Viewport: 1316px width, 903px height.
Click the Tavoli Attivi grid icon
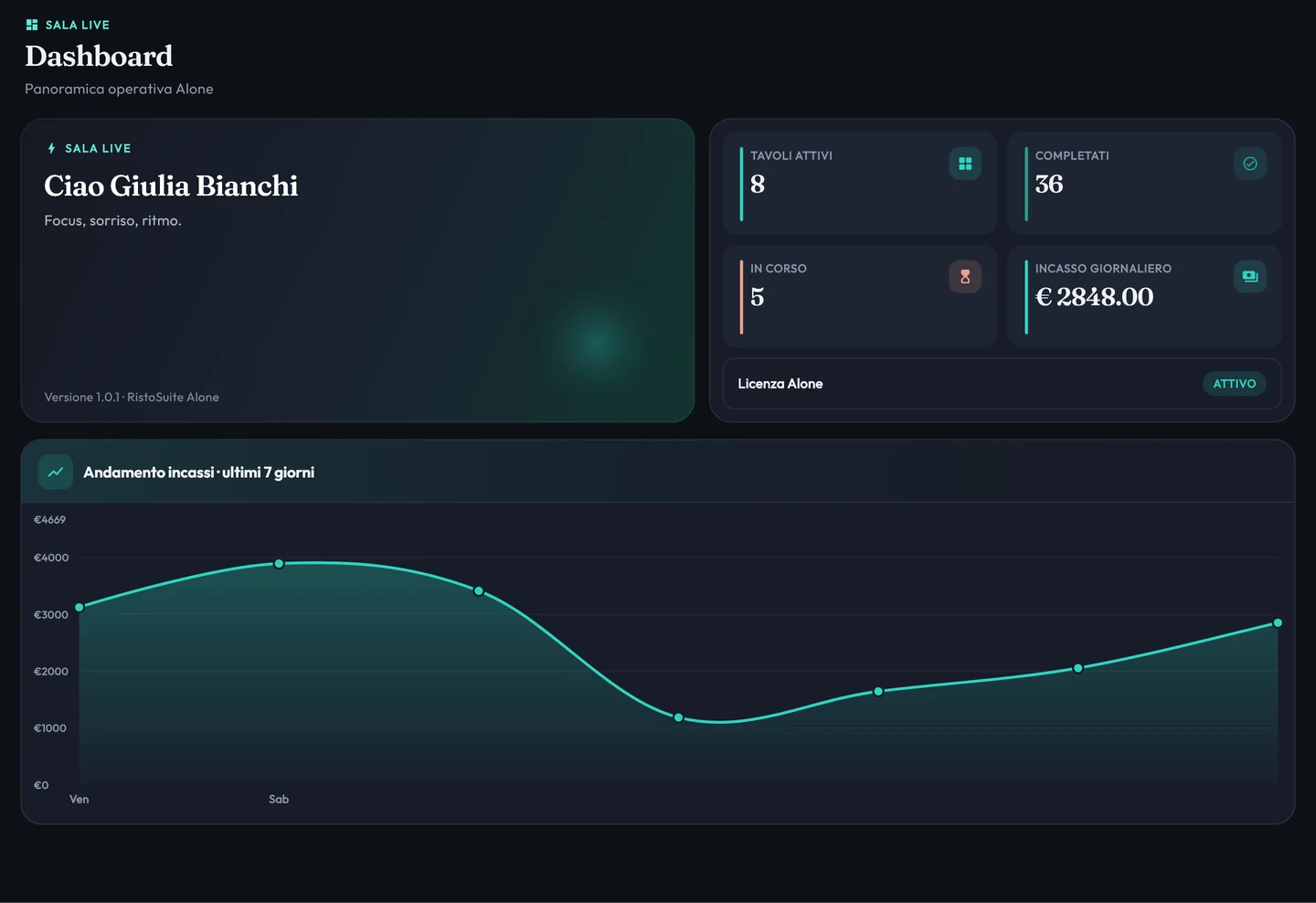(x=965, y=164)
